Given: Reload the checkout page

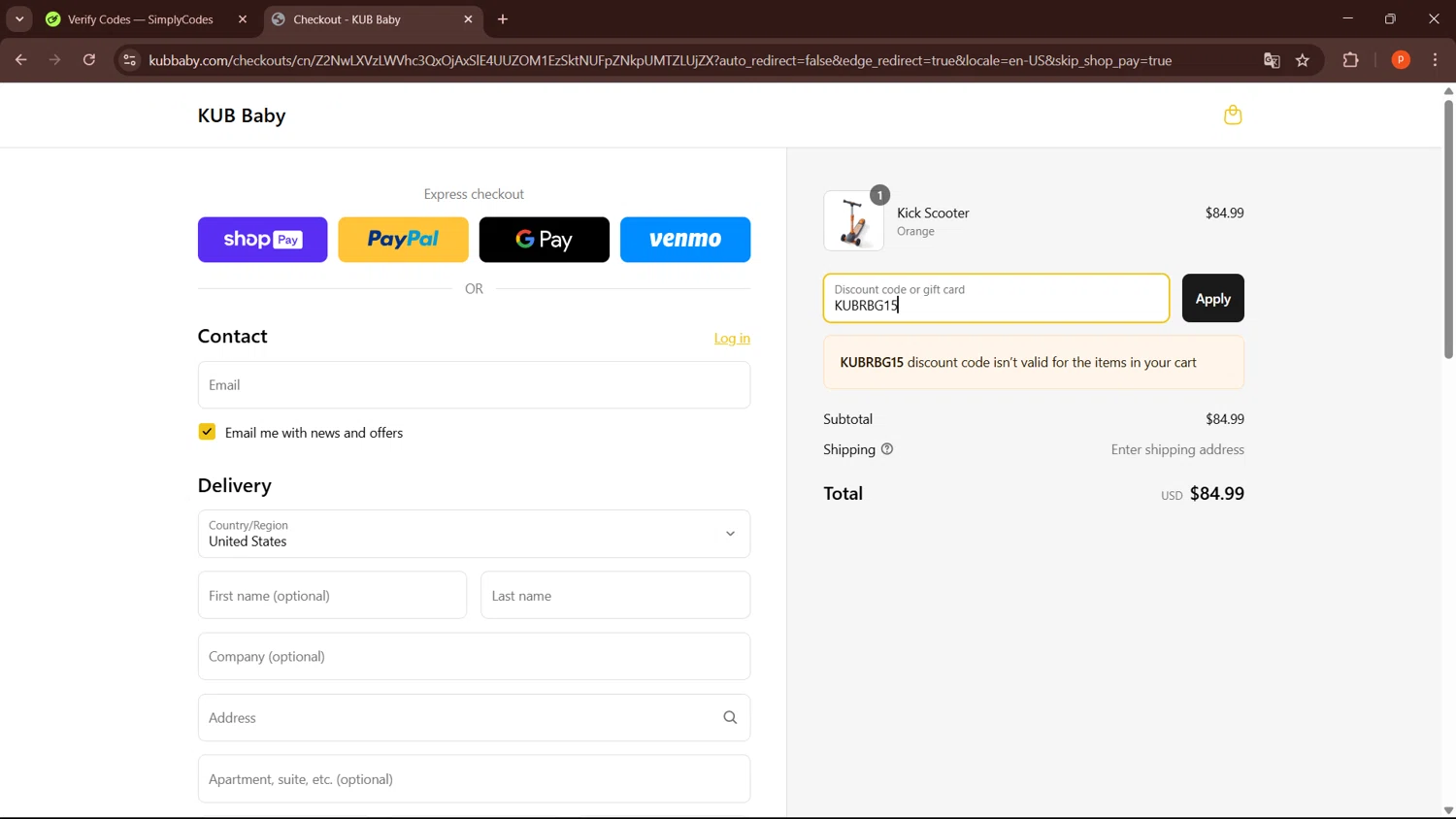Looking at the screenshot, I should click(x=89, y=60).
